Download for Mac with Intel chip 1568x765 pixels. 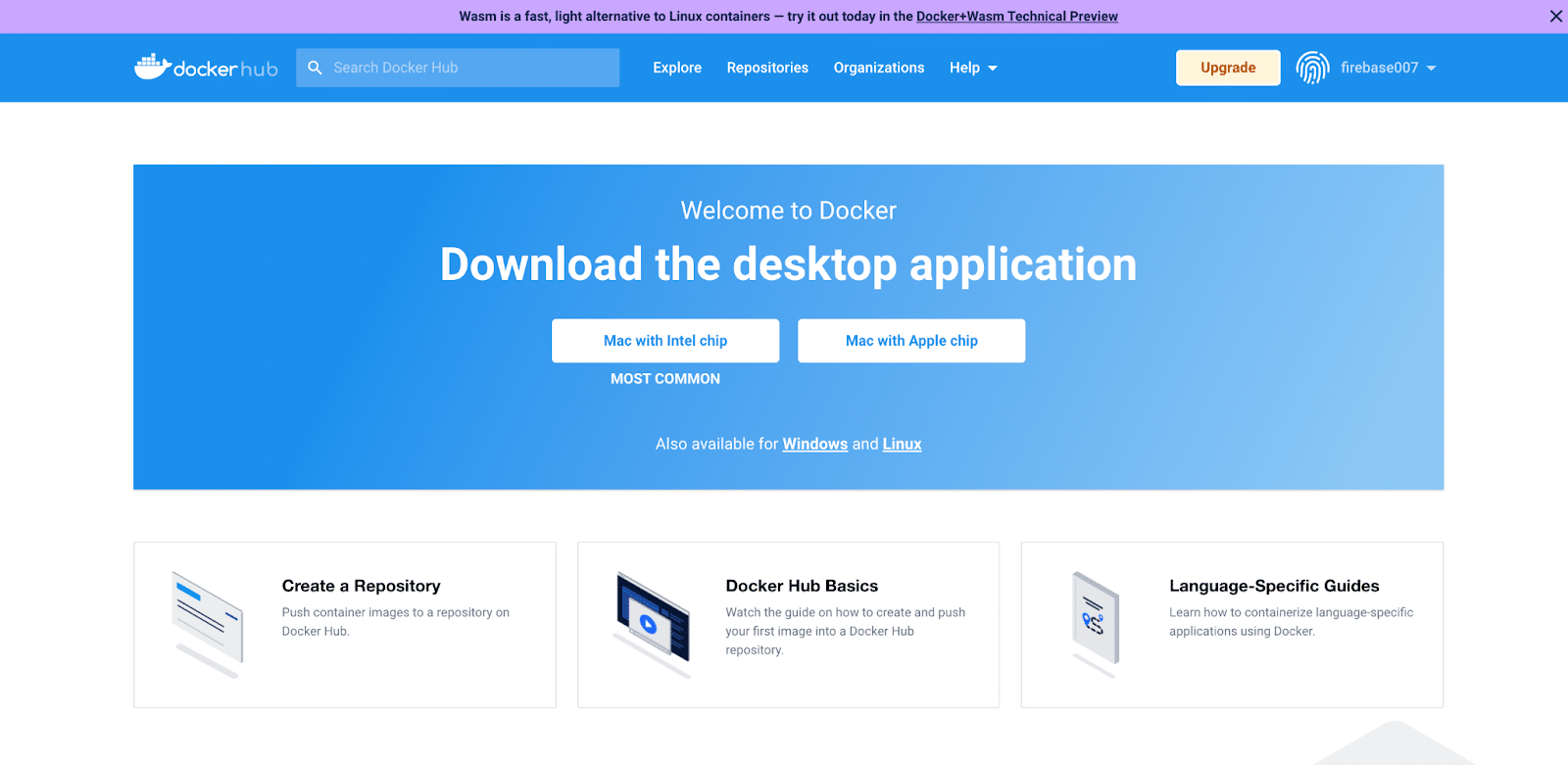[665, 341]
